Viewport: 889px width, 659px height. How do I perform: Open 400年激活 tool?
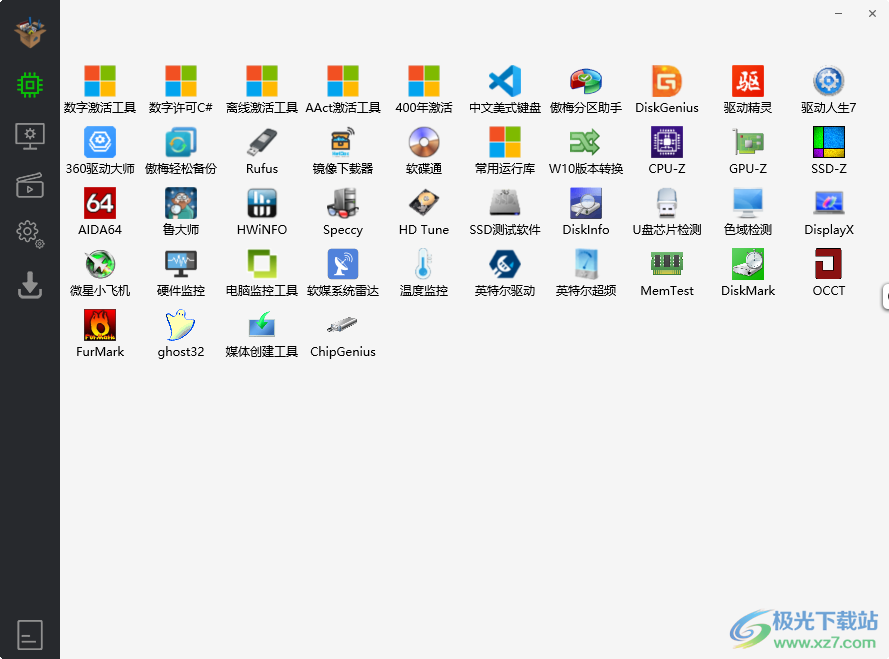pyautogui.click(x=424, y=81)
